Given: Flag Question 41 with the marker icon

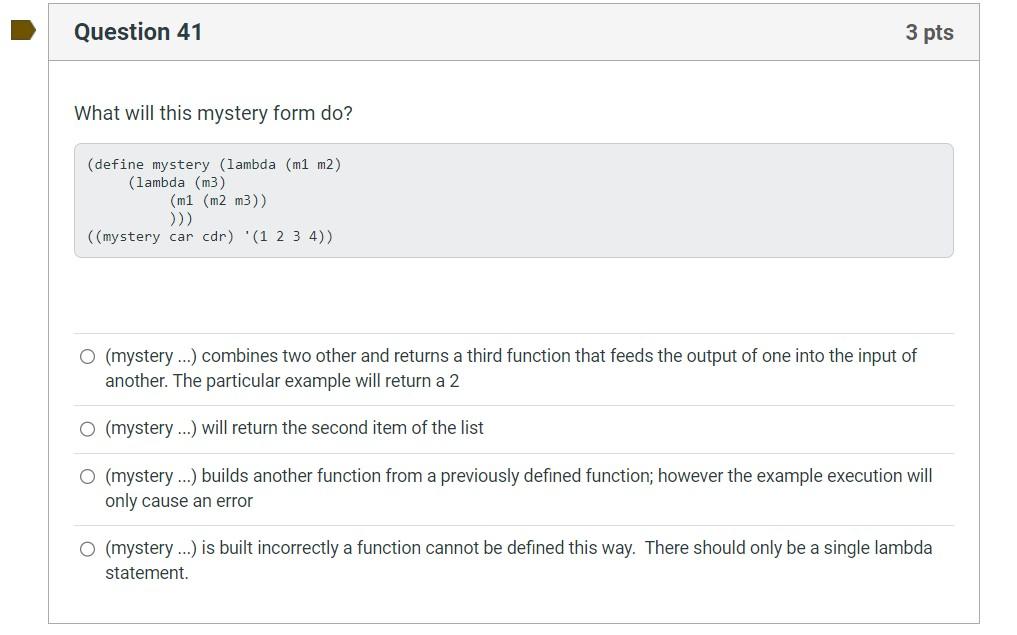Looking at the screenshot, I should point(23,30).
